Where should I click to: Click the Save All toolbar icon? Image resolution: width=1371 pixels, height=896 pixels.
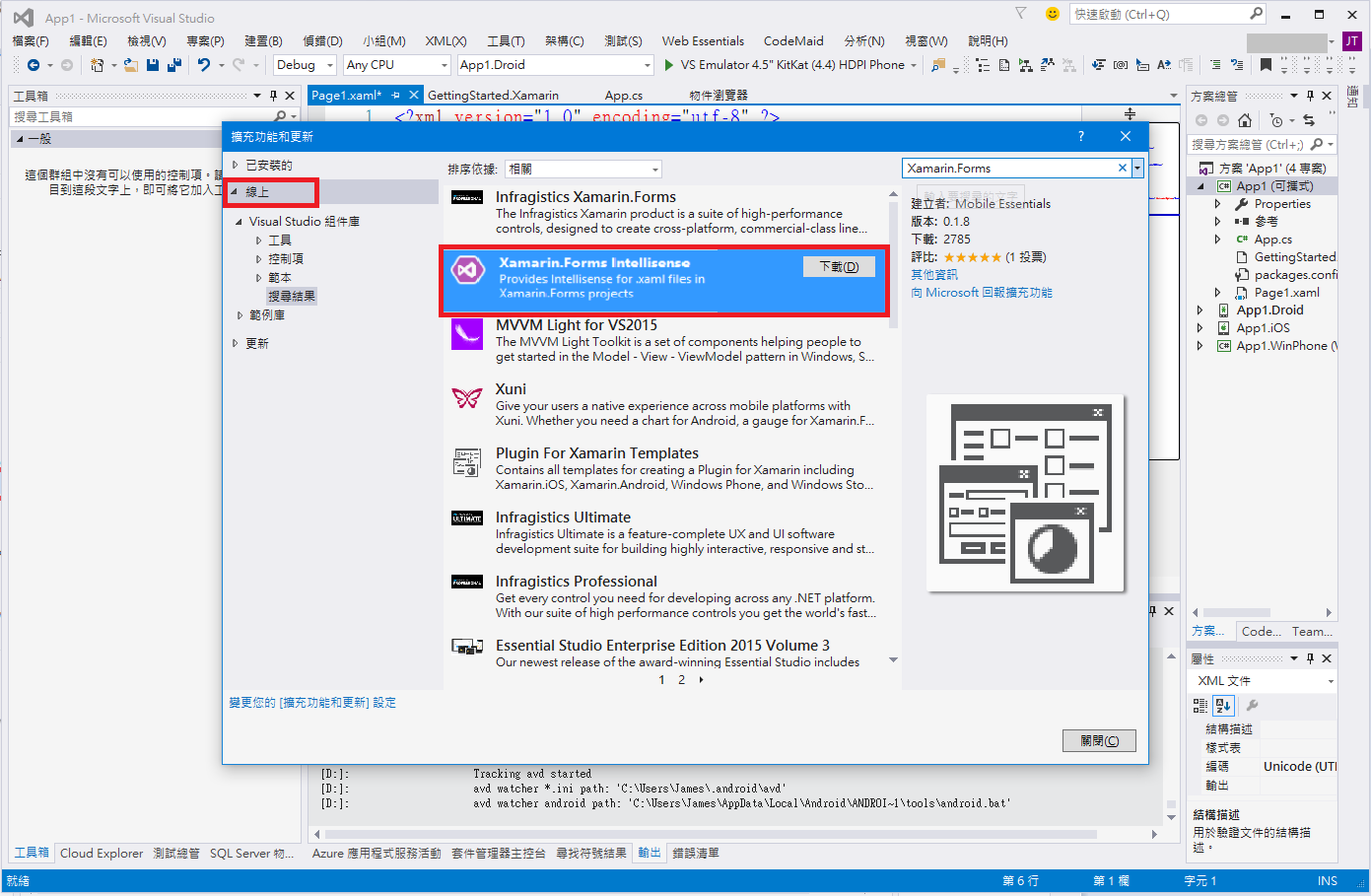(x=174, y=65)
